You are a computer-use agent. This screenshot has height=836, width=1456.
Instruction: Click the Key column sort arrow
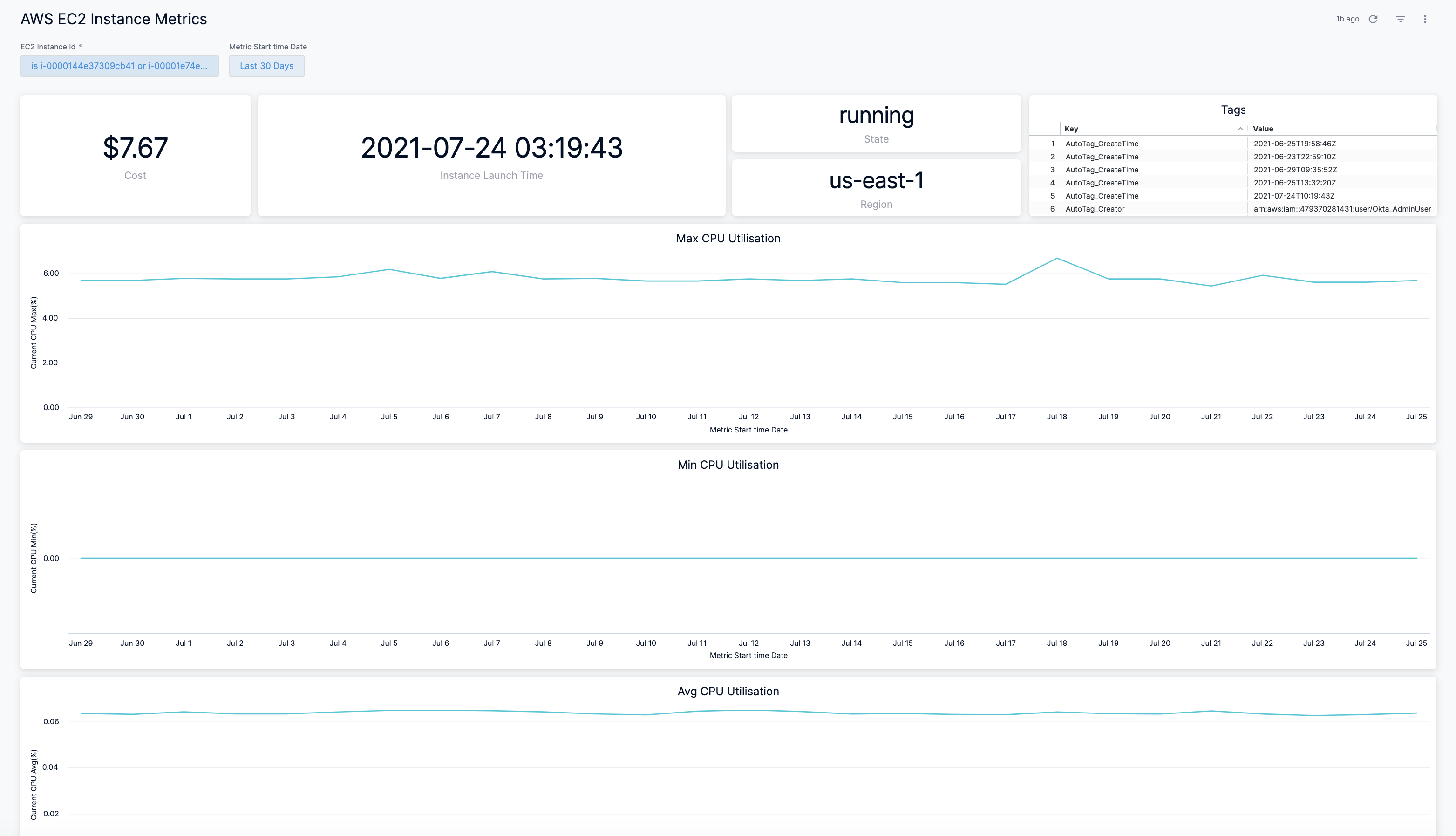1240,129
